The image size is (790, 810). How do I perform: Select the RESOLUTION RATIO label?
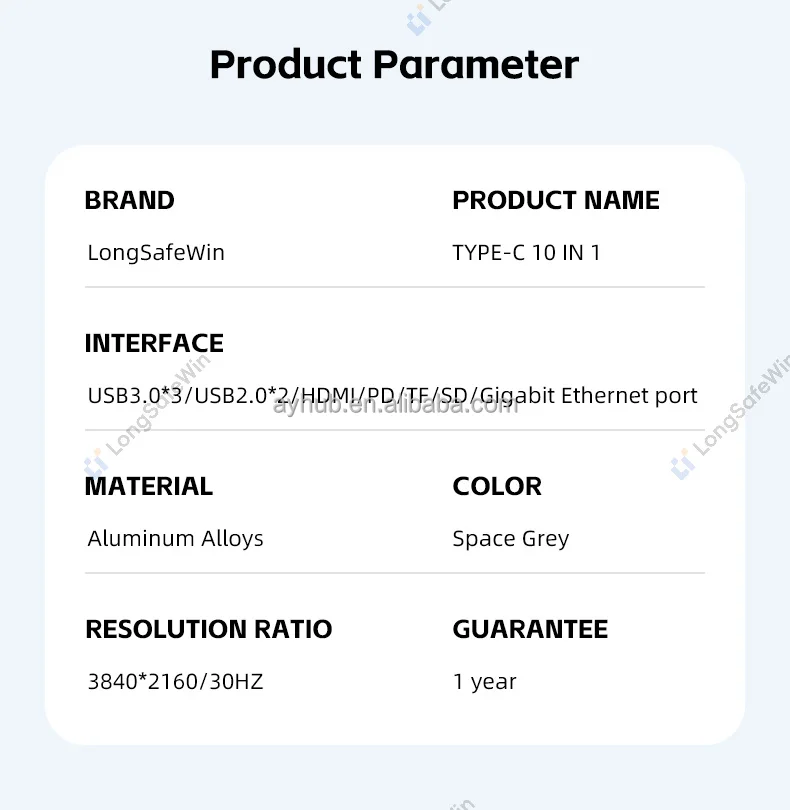[x=209, y=629]
